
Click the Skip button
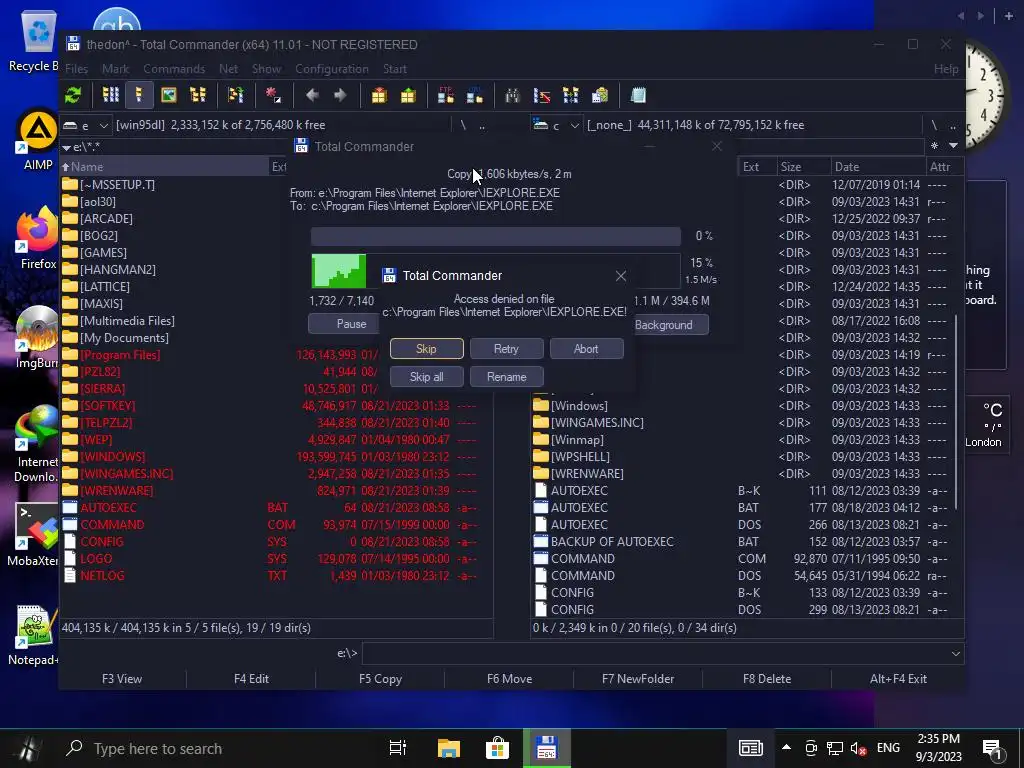coord(426,349)
